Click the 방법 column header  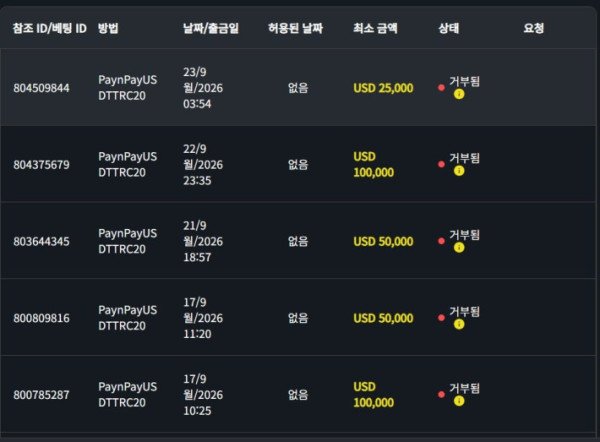tap(108, 28)
